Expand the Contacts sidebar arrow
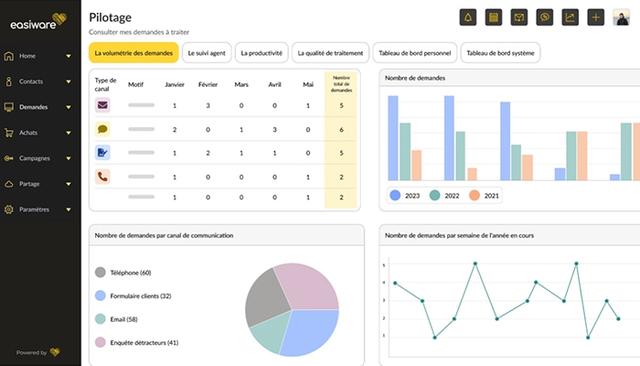Screen dimensions: 640x366 point(69,82)
